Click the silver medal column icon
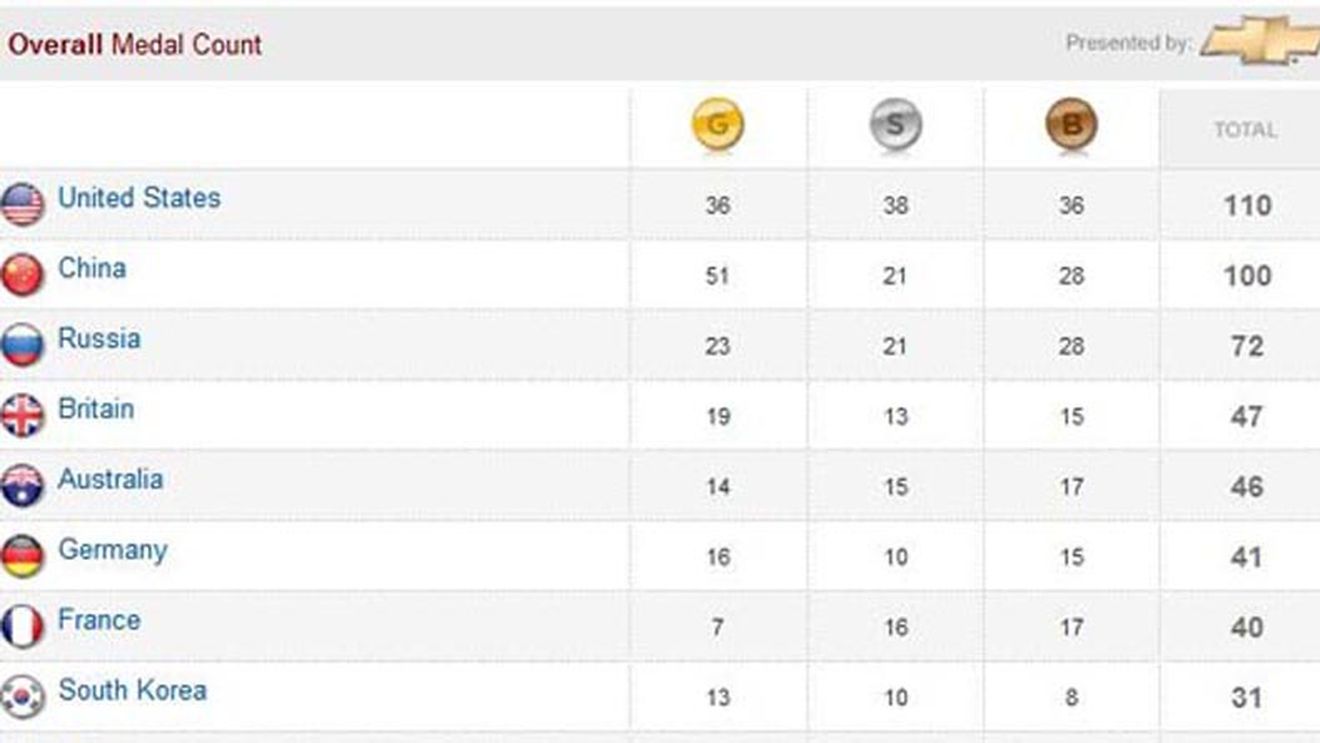Image resolution: width=1320 pixels, height=743 pixels. tap(895, 126)
